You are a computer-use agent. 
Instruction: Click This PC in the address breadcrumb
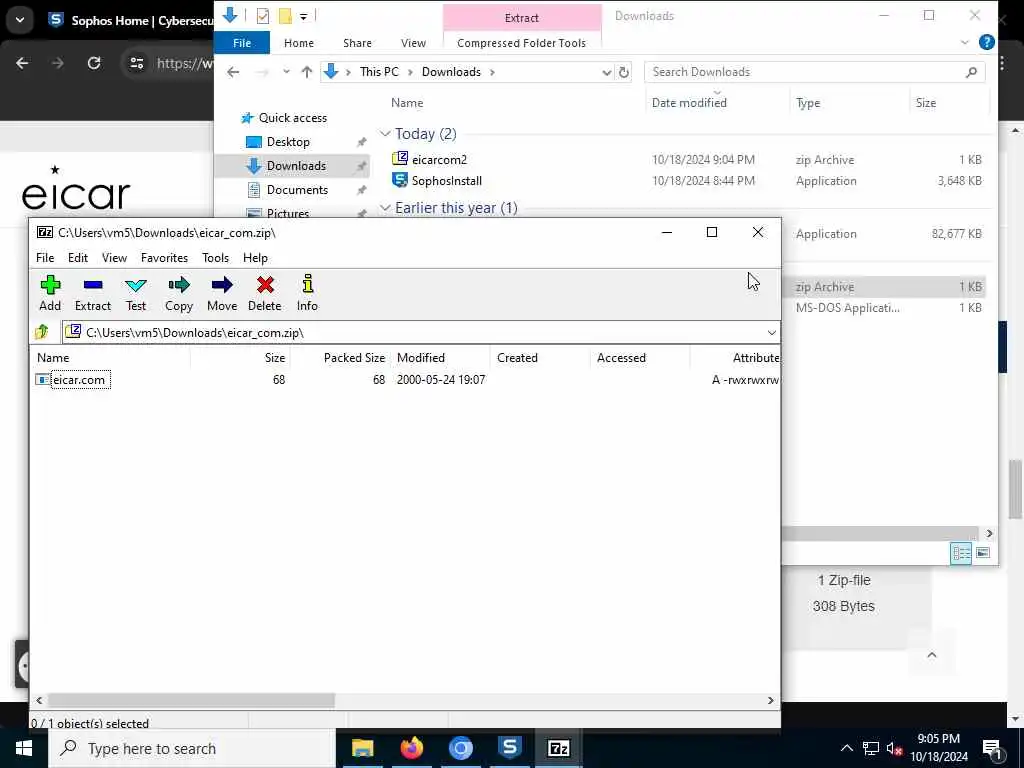click(x=379, y=72)
